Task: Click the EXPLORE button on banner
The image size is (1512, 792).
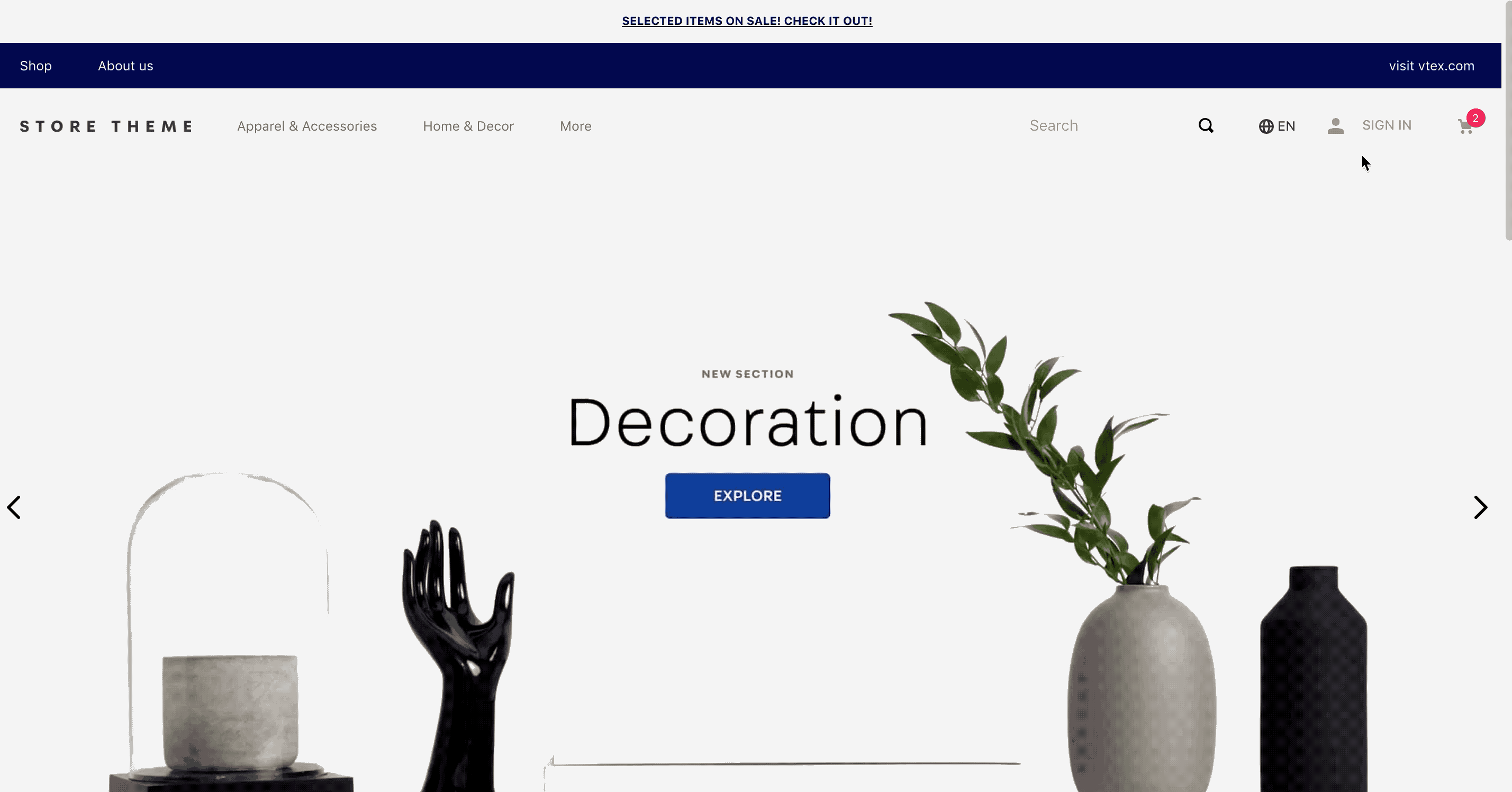Action: tap(748, 496)
